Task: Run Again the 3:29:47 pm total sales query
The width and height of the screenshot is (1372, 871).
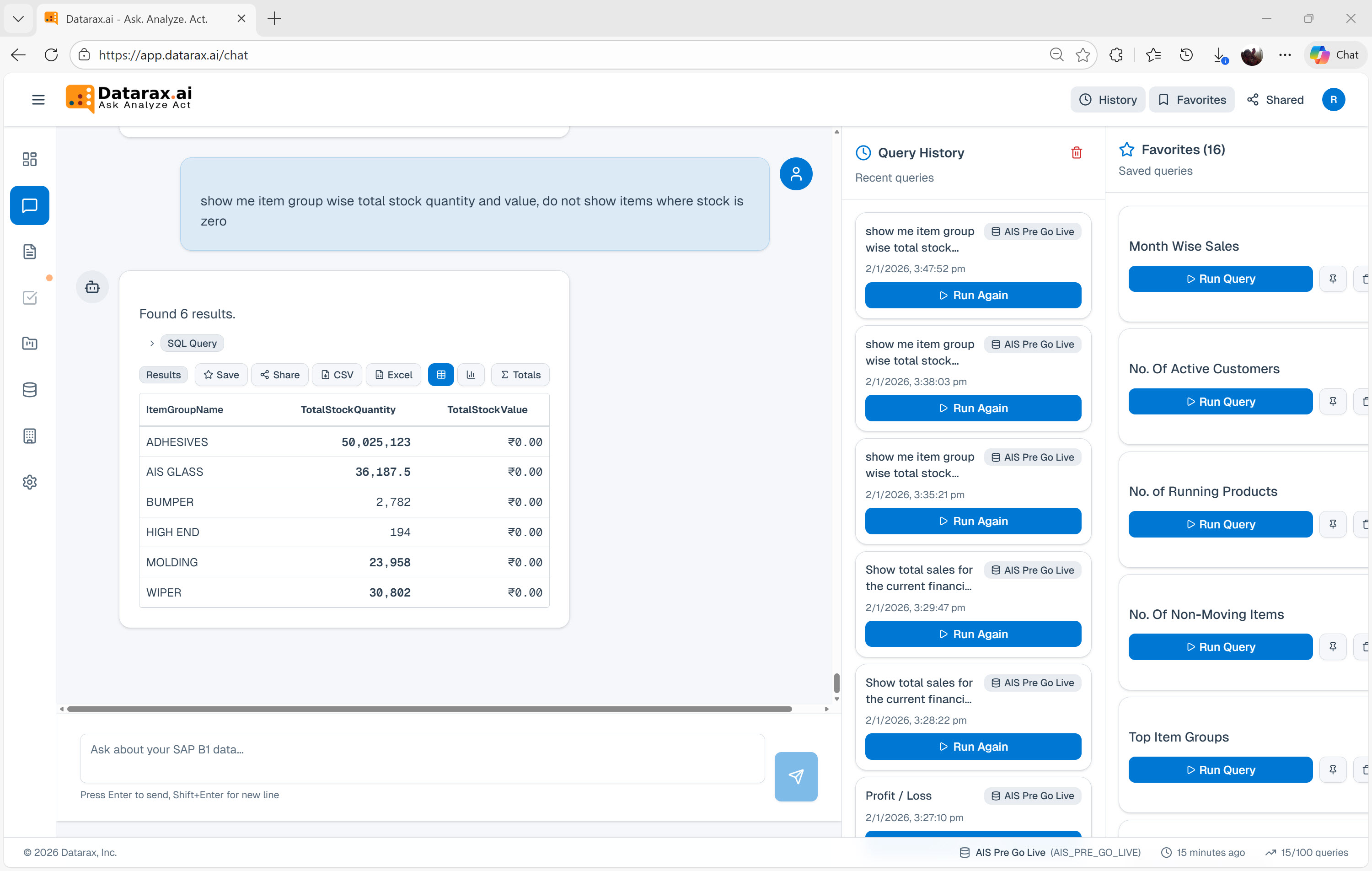Action: pyautogui.click(x=973, y=634)
